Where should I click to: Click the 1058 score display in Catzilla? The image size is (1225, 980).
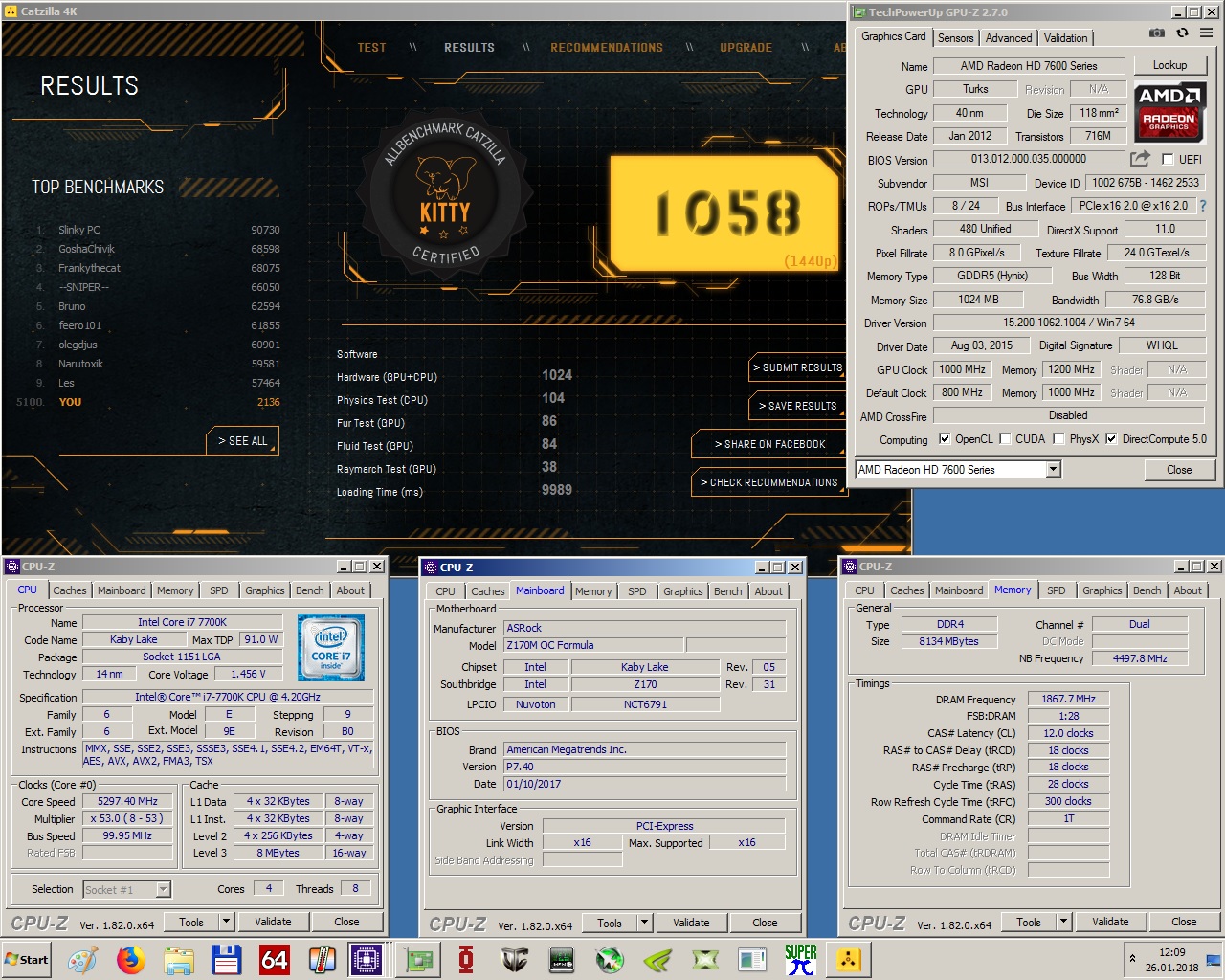point(726,212)
